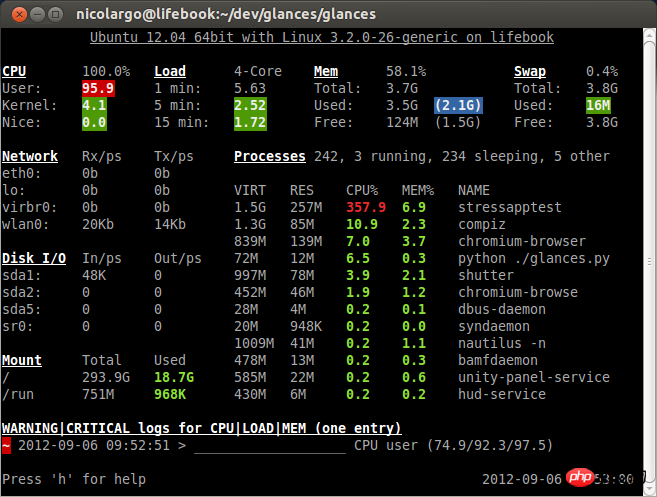Select the wlan0 14Kb transmit rate
This screenshot has height=497, width=657.
[x=170, y=224]
